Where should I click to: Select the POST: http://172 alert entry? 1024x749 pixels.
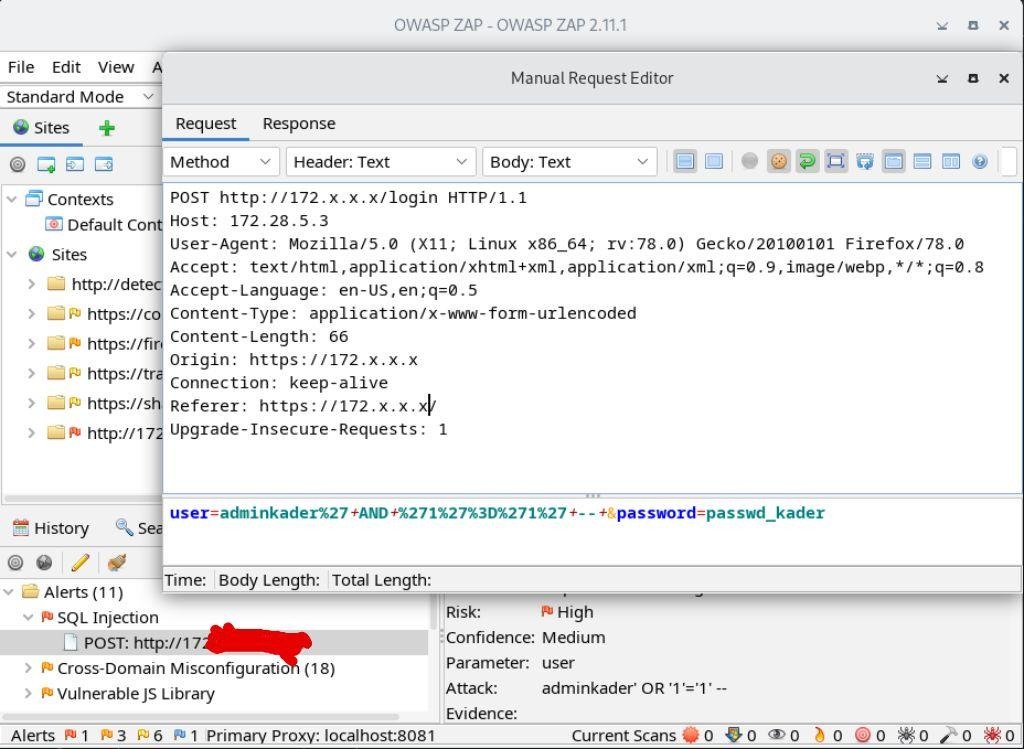(x=186, y=643)
